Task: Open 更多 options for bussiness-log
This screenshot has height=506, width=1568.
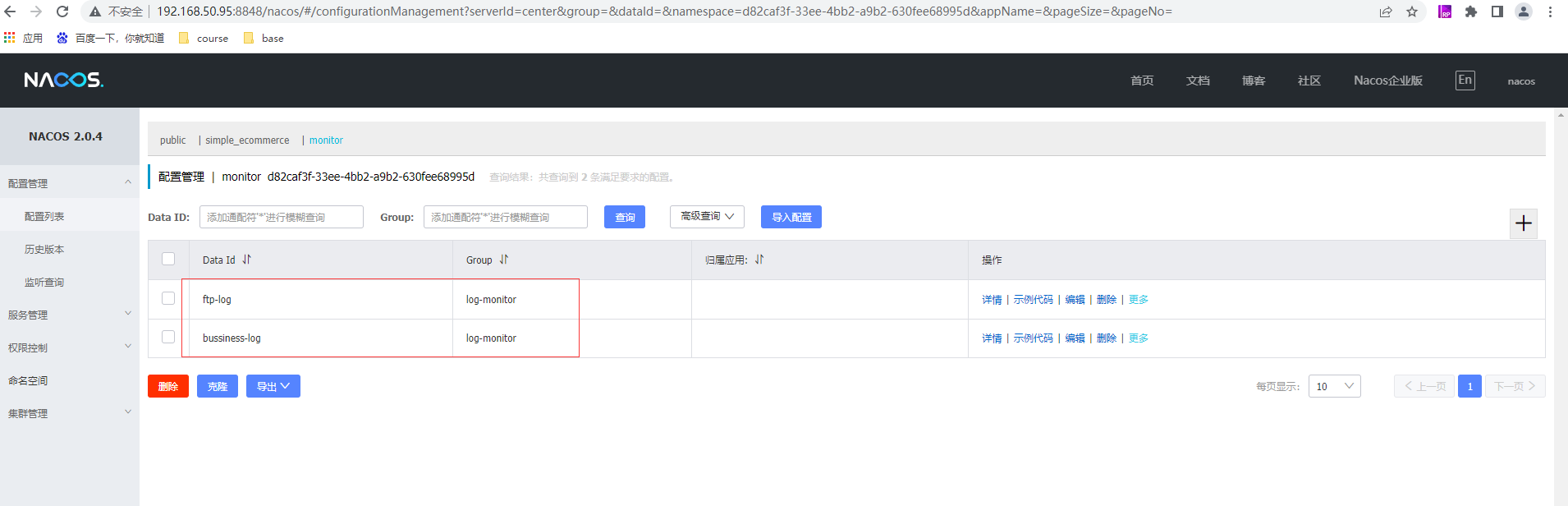Action: (x=1139, y=338)
